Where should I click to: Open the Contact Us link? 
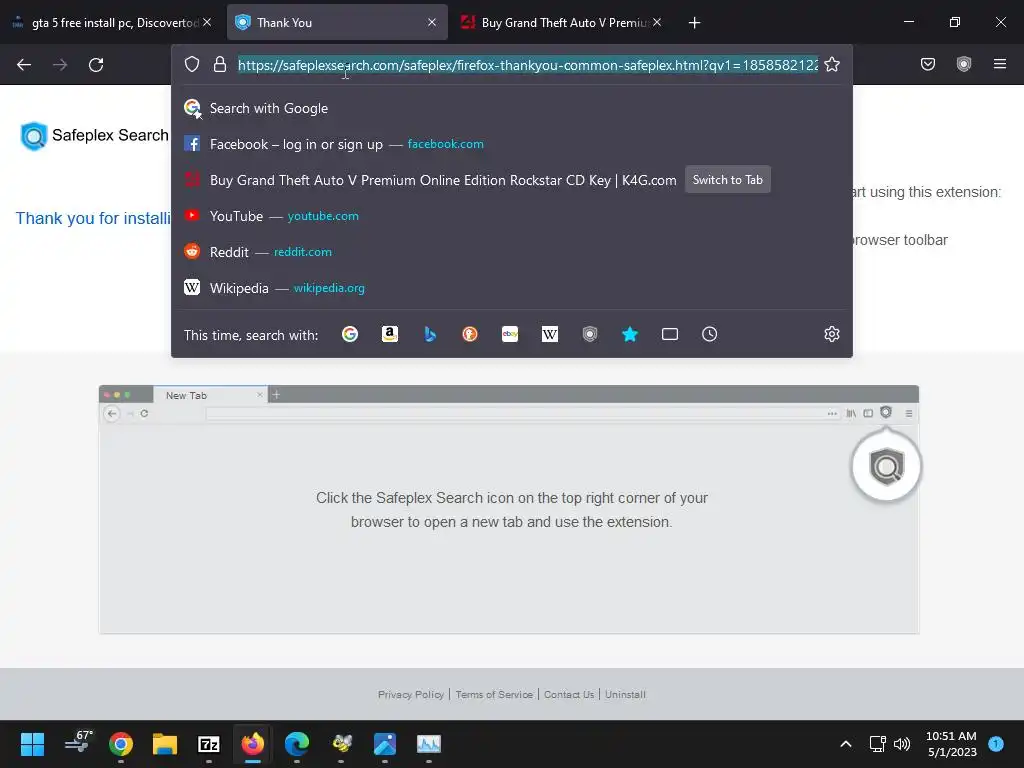click(x=569, y=694)
